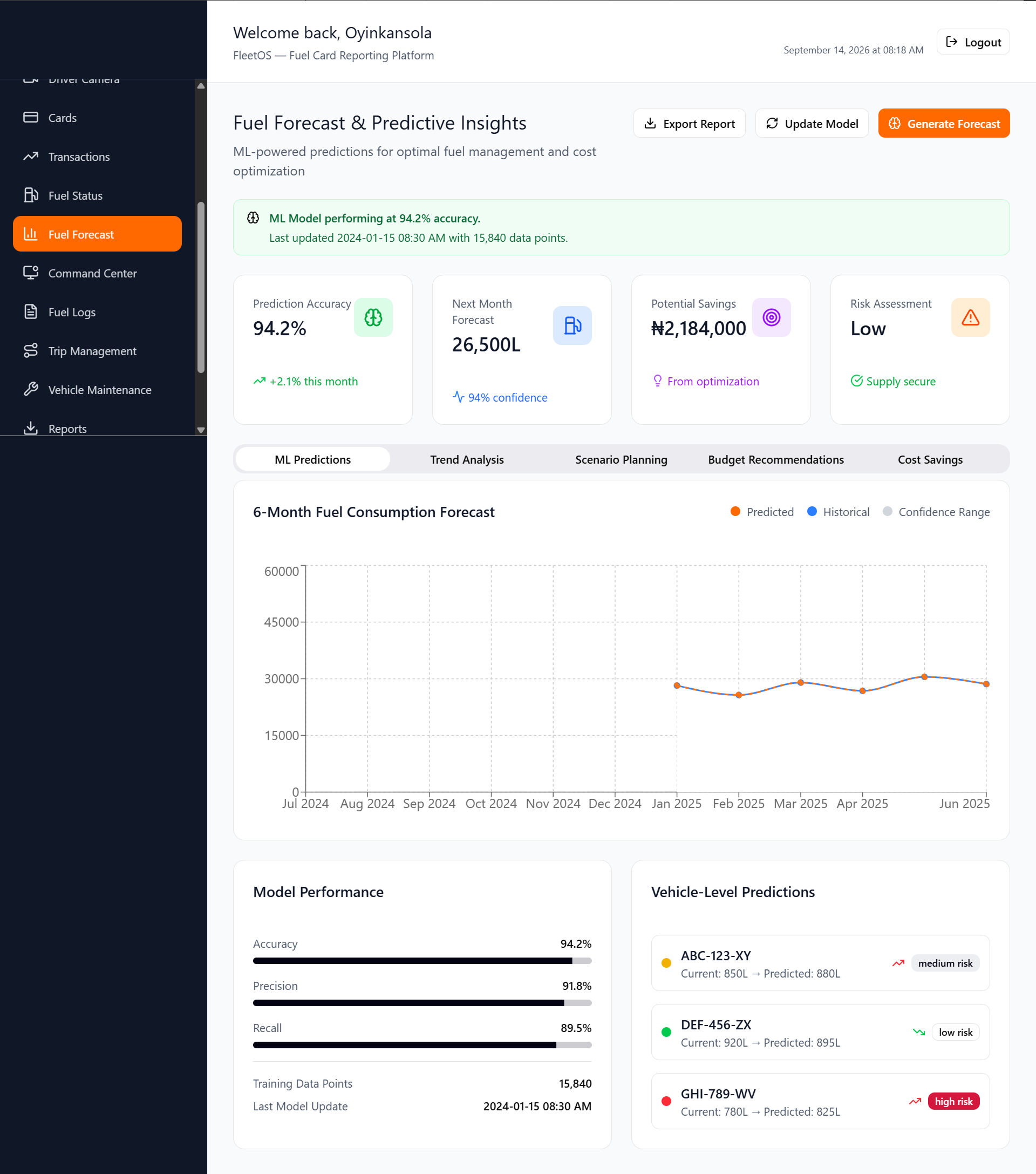Screen dimensions: 1036x1174
Task: Click the Update Model button
Action: point(812,124)
